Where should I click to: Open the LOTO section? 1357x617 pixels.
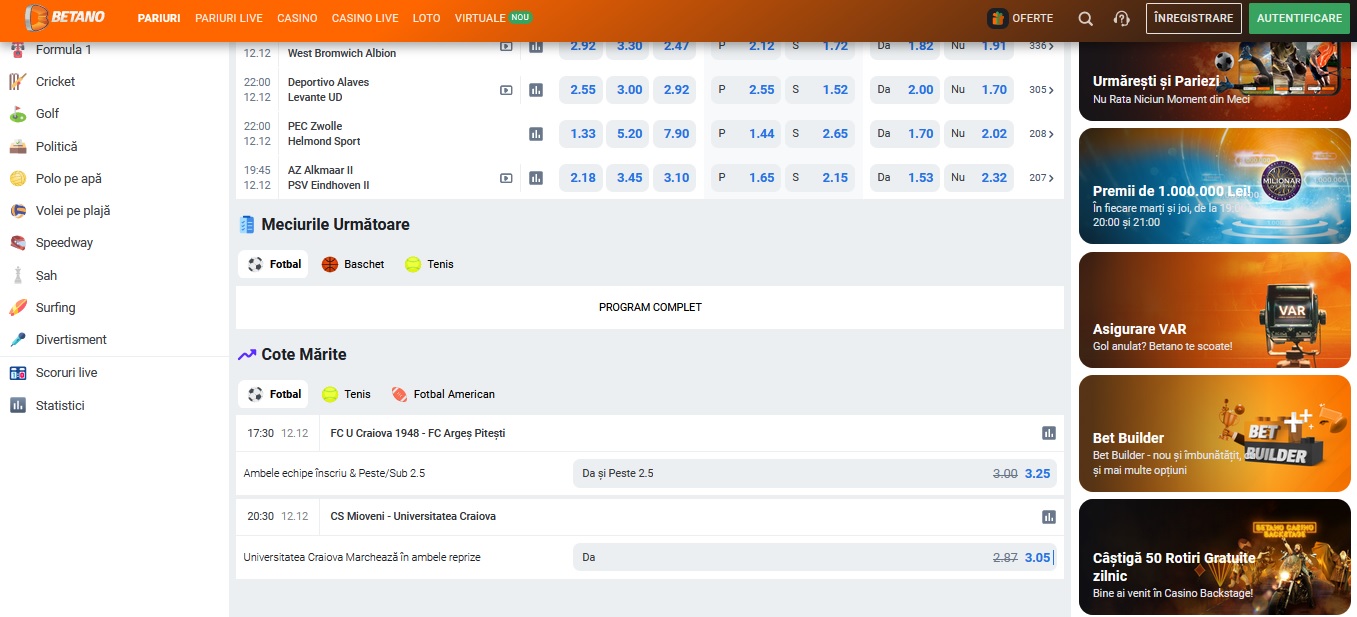[426, 19]
